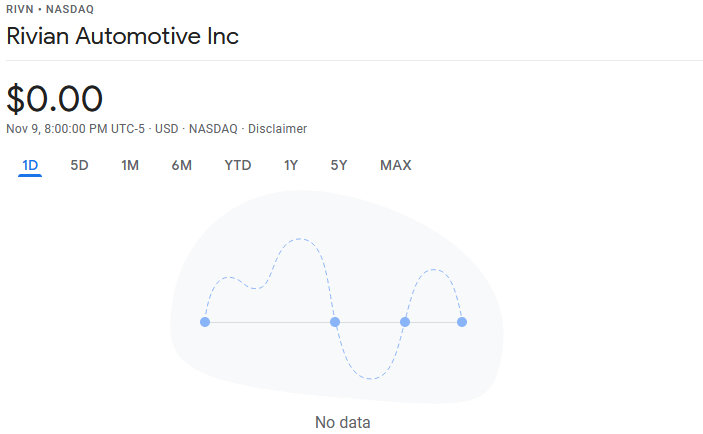This screenshot has height=434, width=703.
Task: Click the third blue dot on chart line
Action: (x=405, y=322)
